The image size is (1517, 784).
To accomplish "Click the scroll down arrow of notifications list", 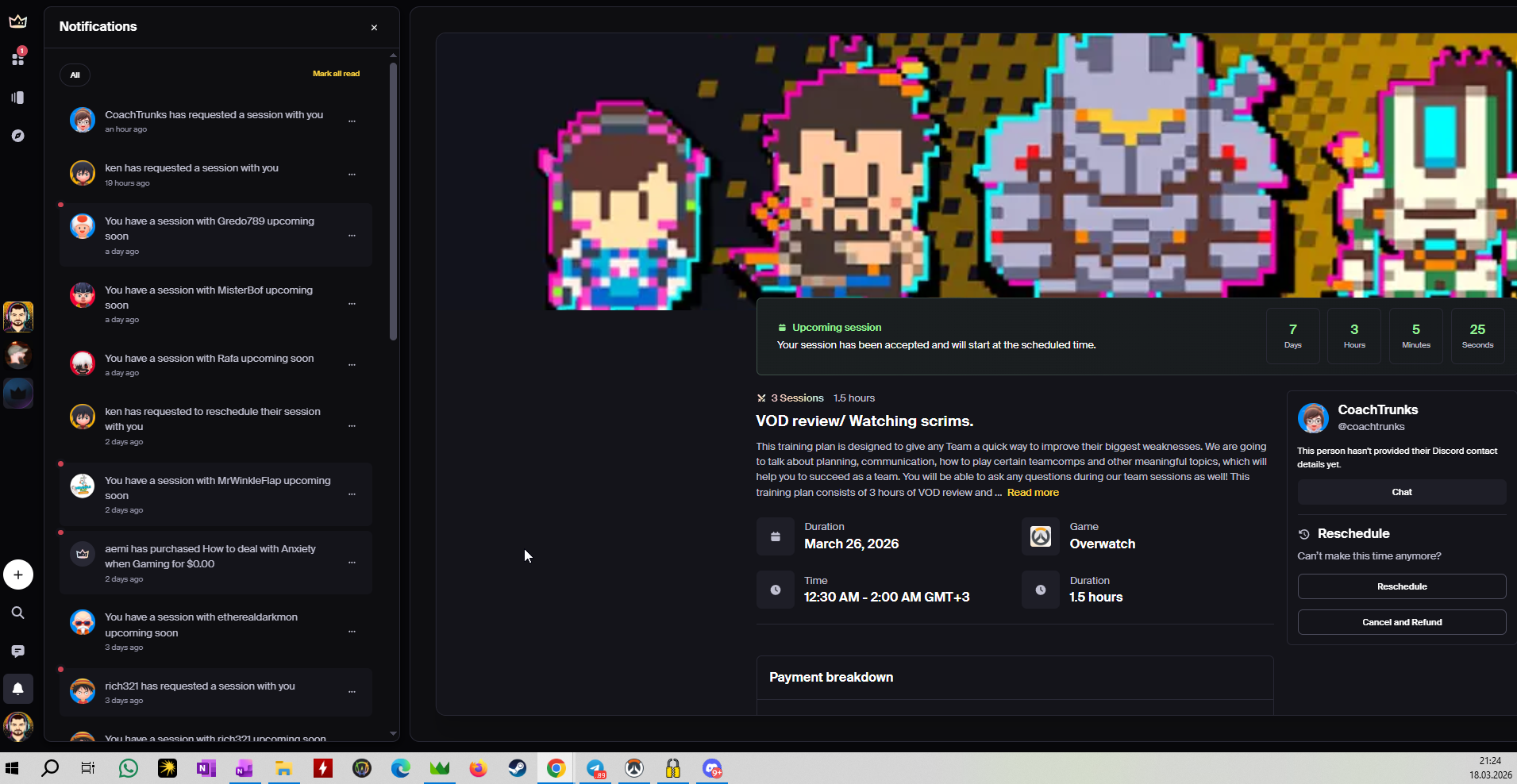I will pos(393,734).
